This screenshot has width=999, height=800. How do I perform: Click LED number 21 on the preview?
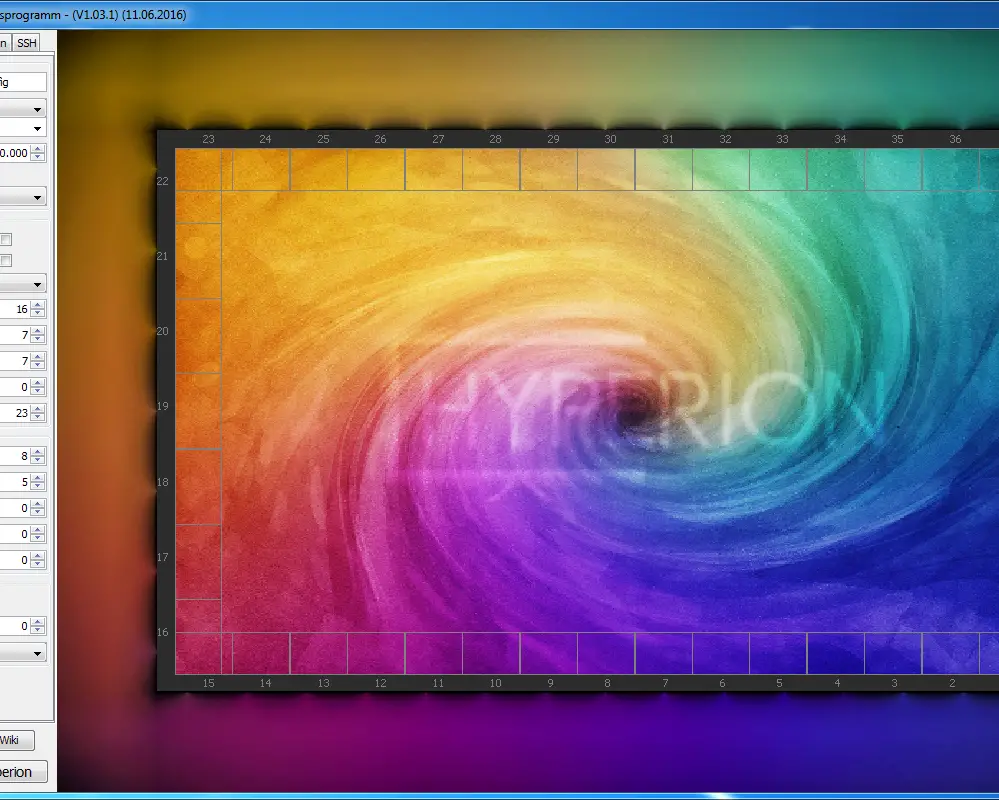(162, 256)
